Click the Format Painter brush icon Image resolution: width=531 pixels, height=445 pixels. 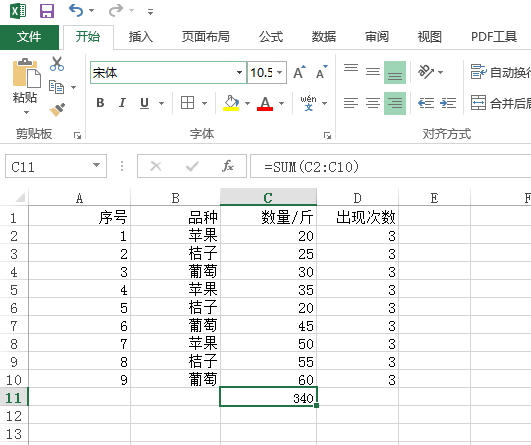[57, 110]
